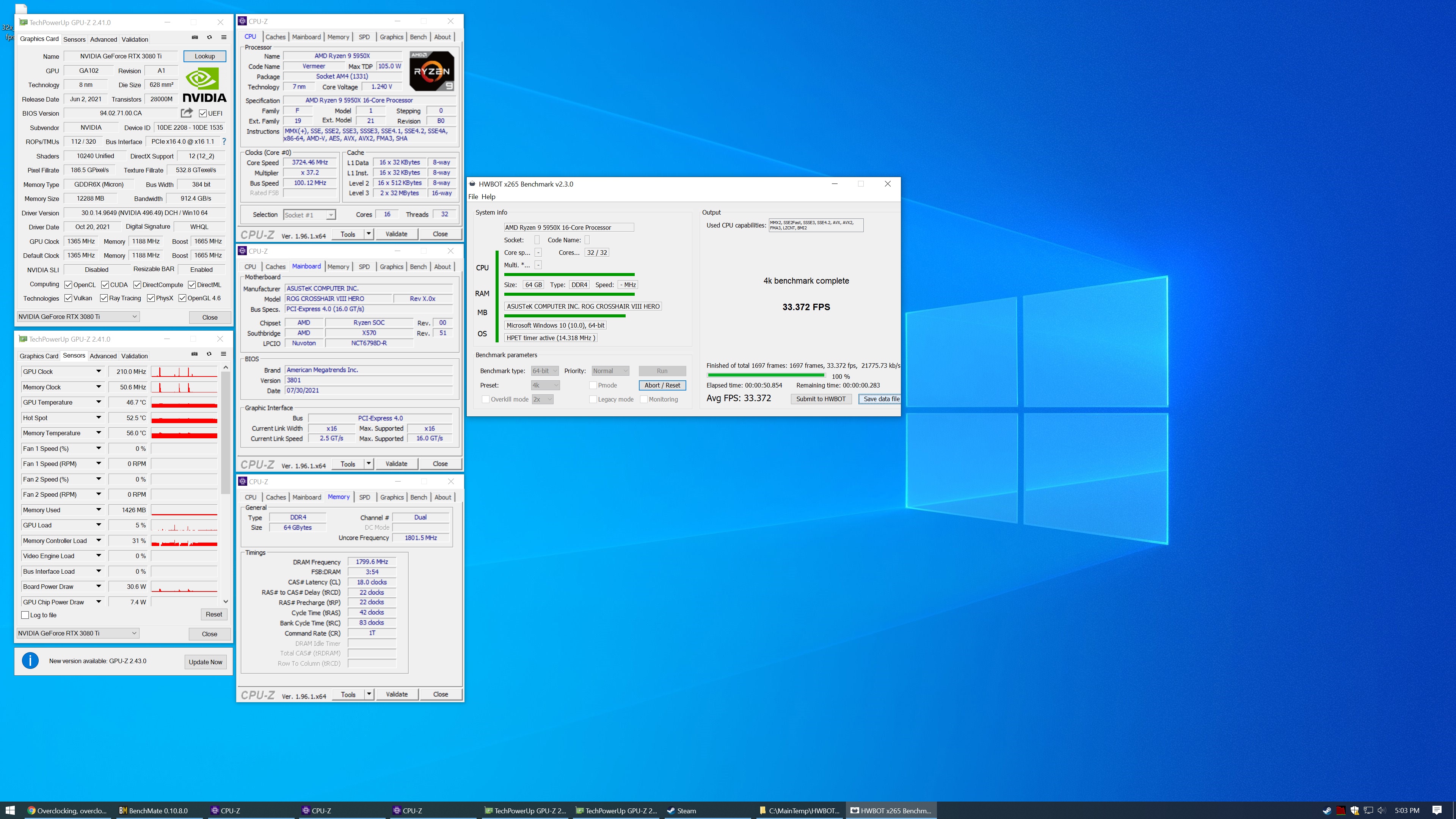1456x819 pixels.
Task: Click the screenshot camera icon in top GPU-Z window
Action: (x=195, y=37)
